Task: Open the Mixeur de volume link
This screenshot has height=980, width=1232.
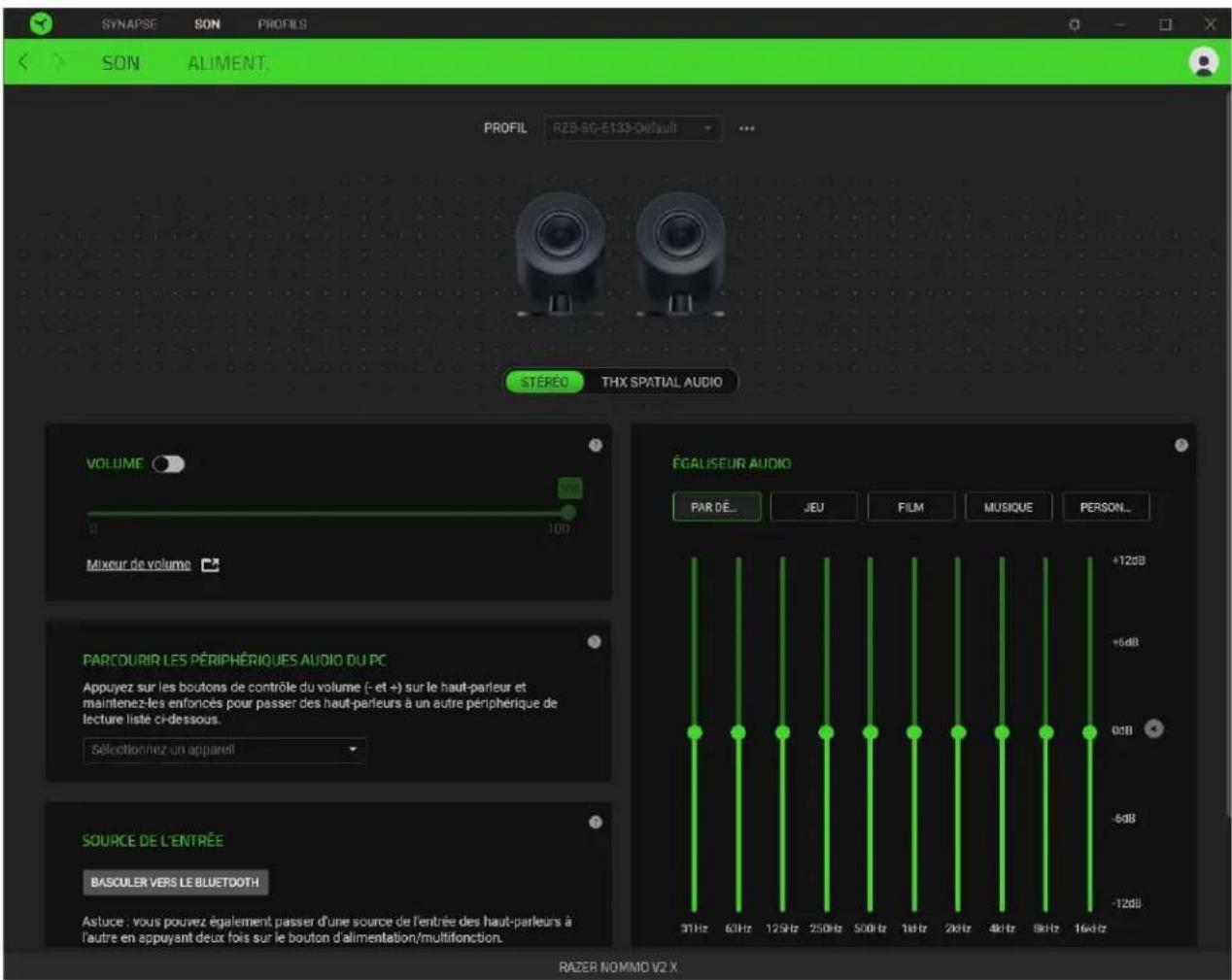Action: [x=138, y=564]
